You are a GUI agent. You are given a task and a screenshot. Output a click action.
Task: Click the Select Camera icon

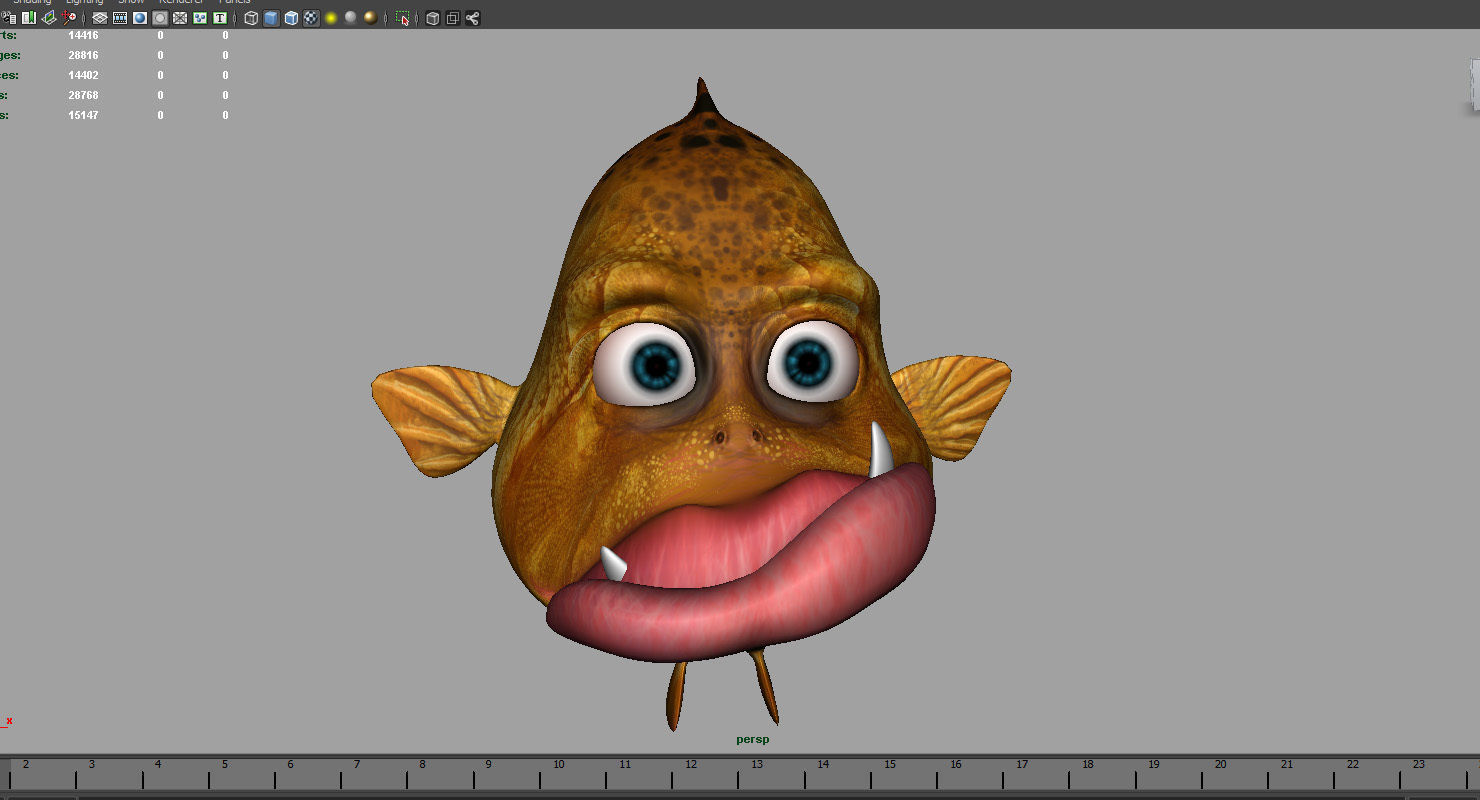9,18
